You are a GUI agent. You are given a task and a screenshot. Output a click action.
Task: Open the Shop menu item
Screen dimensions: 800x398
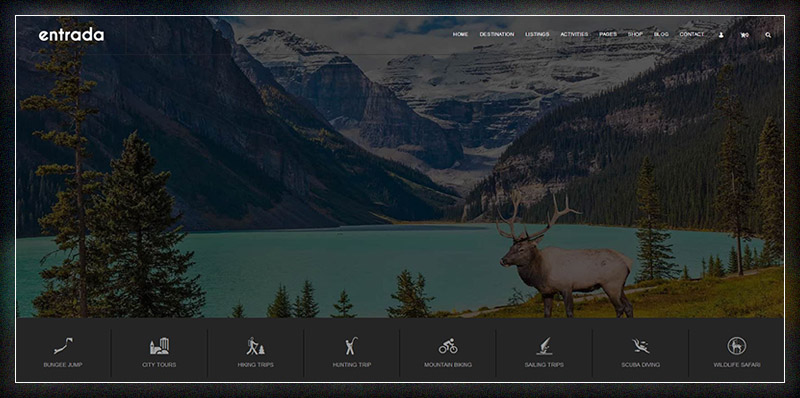[635, 34]
